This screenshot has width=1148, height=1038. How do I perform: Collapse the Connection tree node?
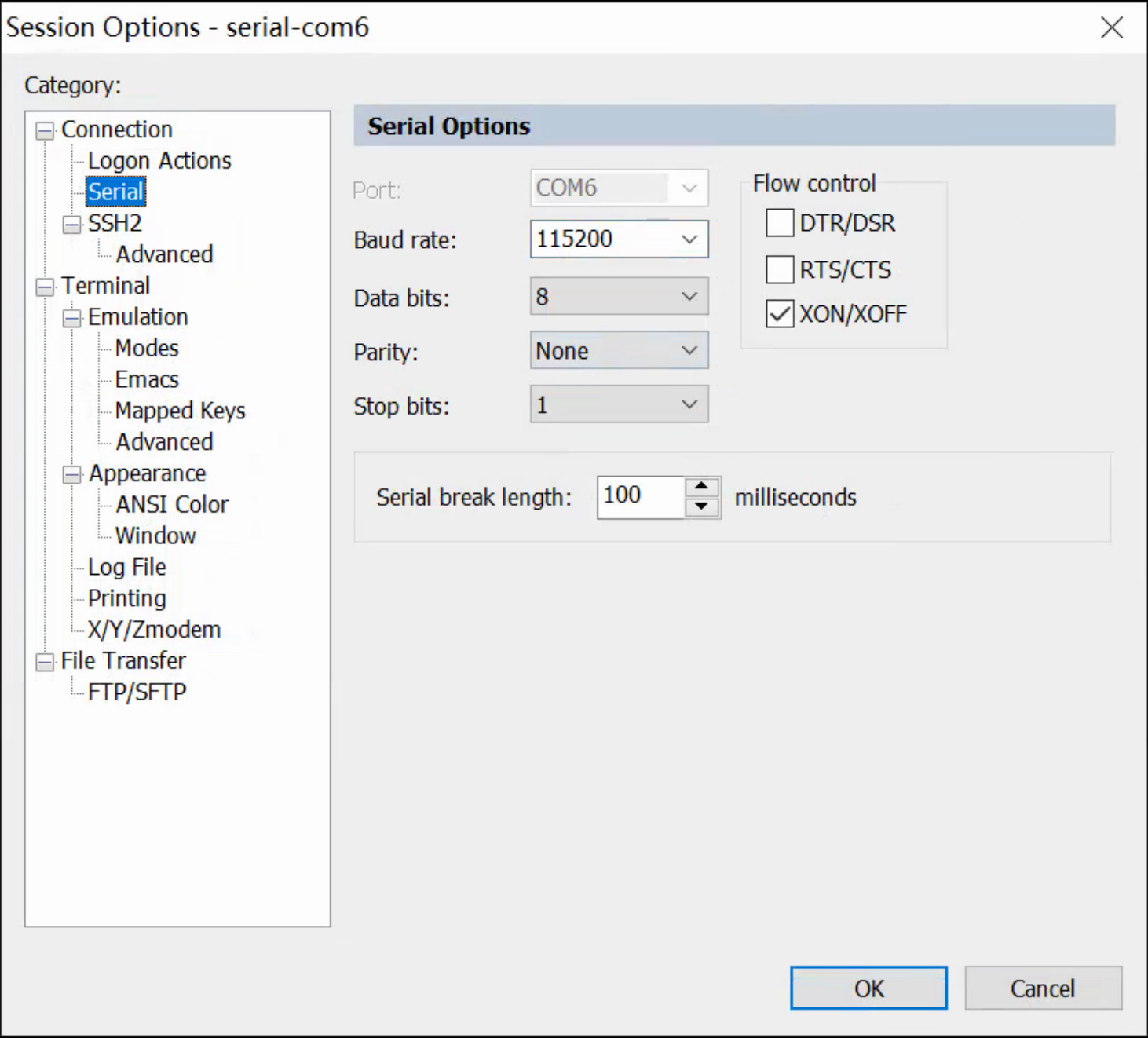coord(46,130)
